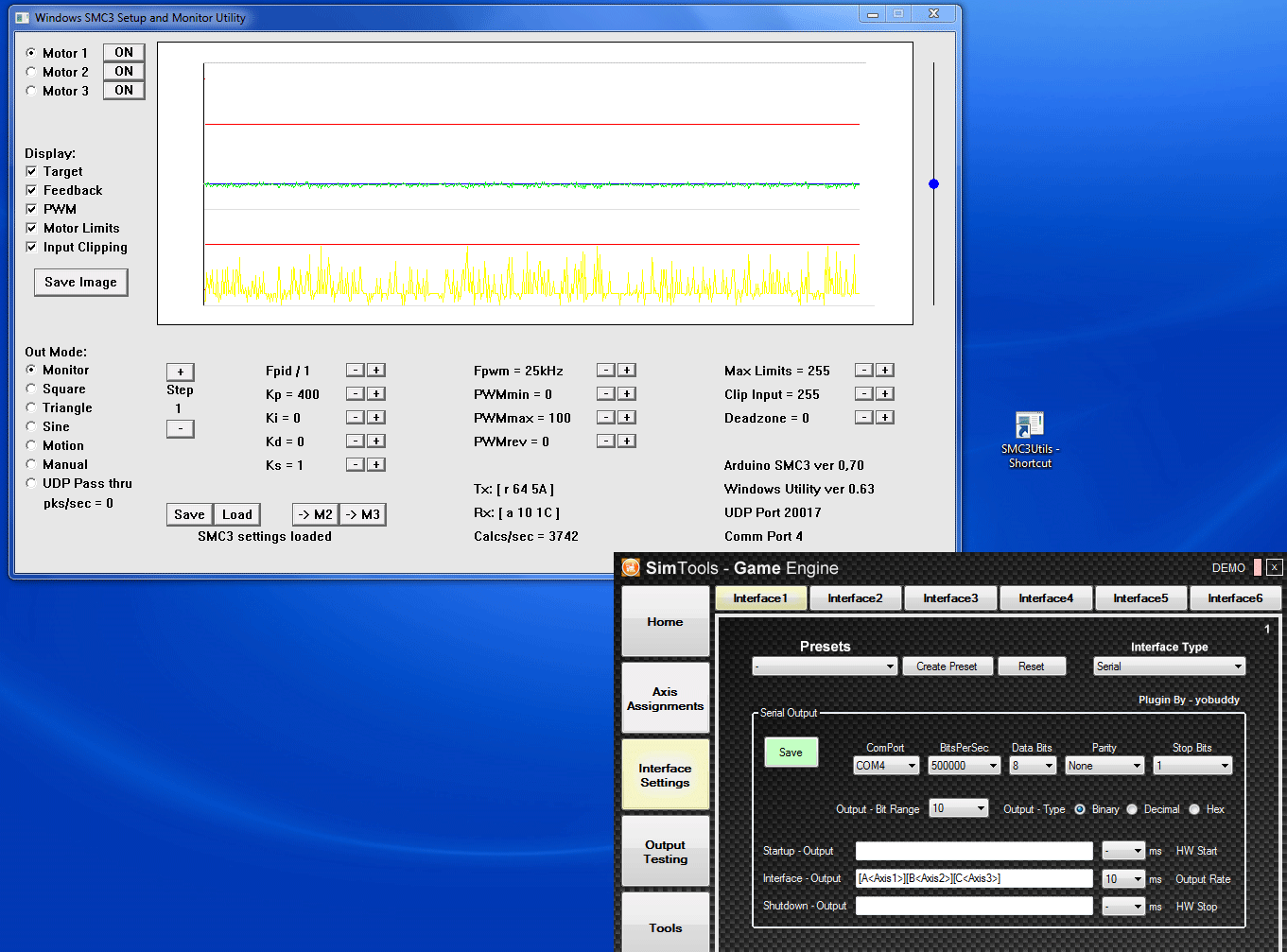Decrease Fpid divider with minus stepper
This screenshot has width=1287, height=952.
(x=355, y=371)
